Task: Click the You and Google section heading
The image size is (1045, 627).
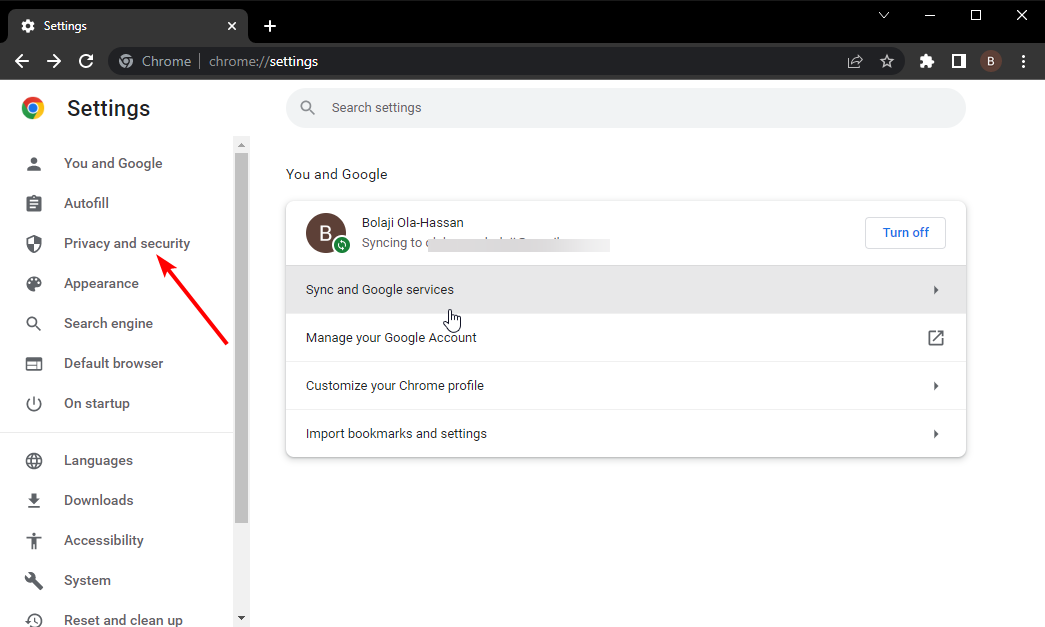Action: coord(337,174)
